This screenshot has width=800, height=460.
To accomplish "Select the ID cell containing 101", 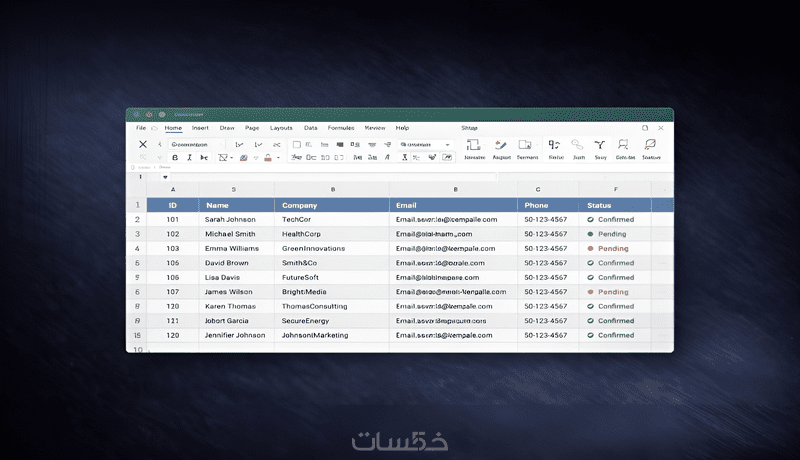I will pyautogui.click(x=173, y=220).
